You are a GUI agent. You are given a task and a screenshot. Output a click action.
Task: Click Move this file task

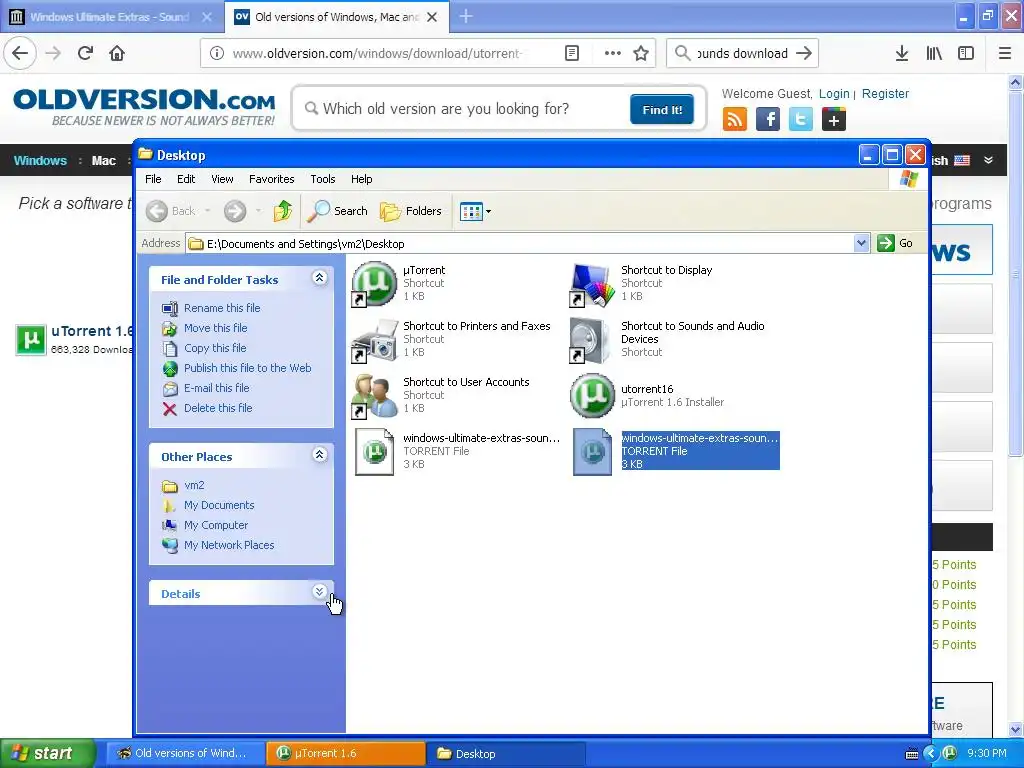(x=216, y=328)
